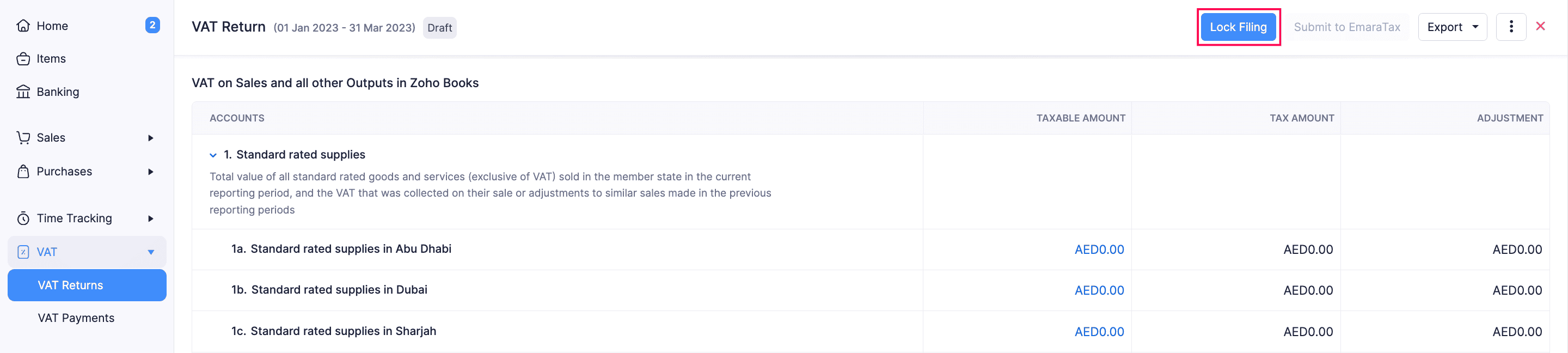1568x353 pixels.
Task: Click the Home house icon
Action: point(23,26)
